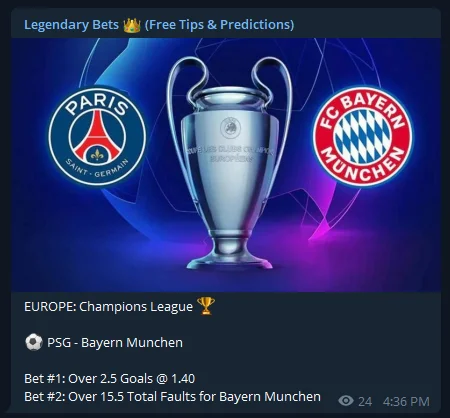Image resolution: width=450 pixels, height=418 pixels.
Task: Click the crown emoji in channel title
Action: point(132,25)
